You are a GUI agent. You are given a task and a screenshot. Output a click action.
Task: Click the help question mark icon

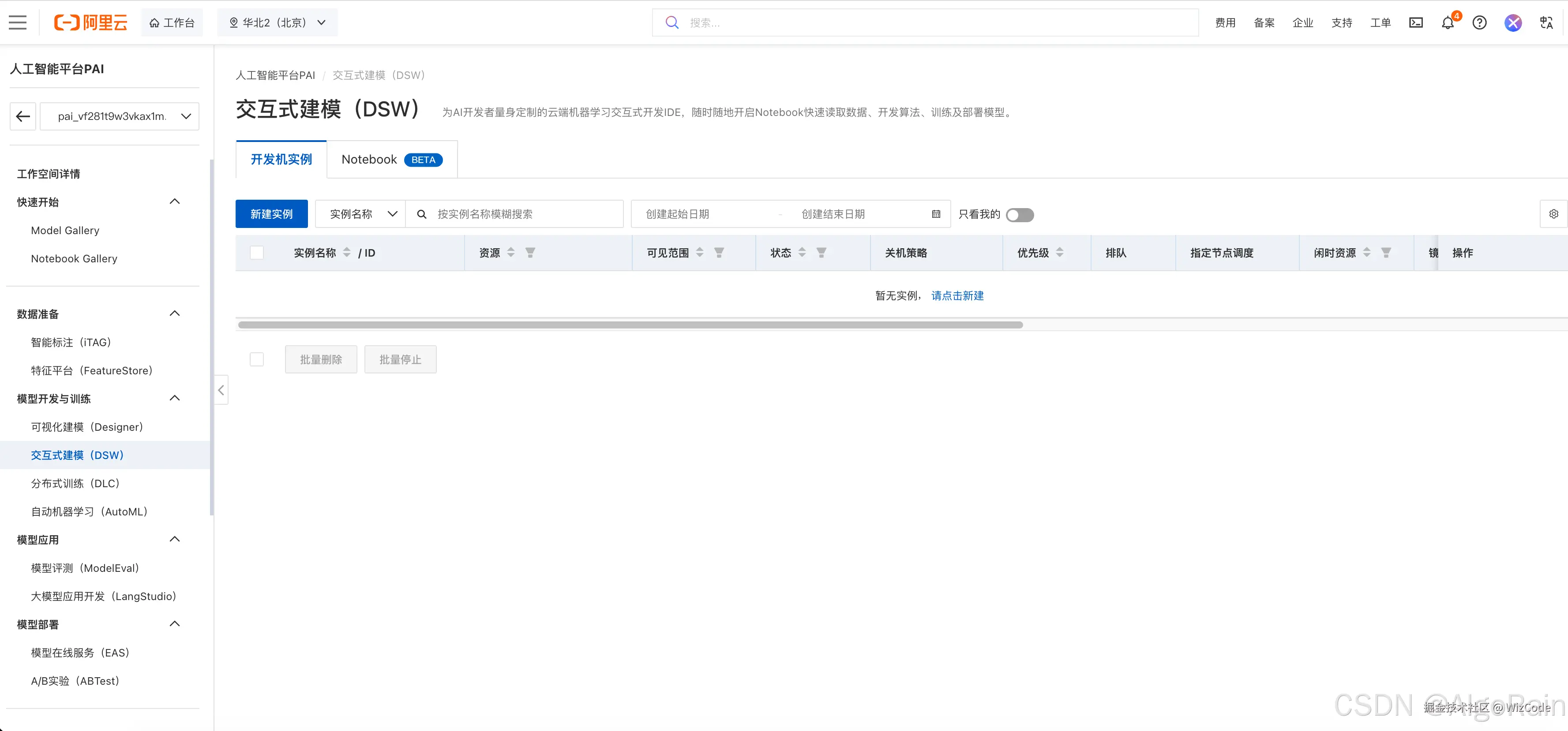coord(1479,22)
